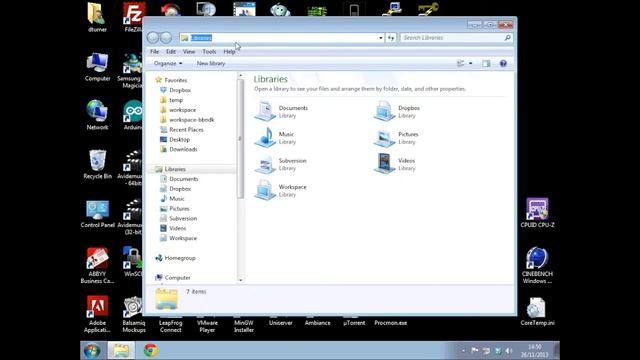The width and height of the screenshot is (640, 360).
Task: Open the Windows Start button
Action: coord(92,351)
